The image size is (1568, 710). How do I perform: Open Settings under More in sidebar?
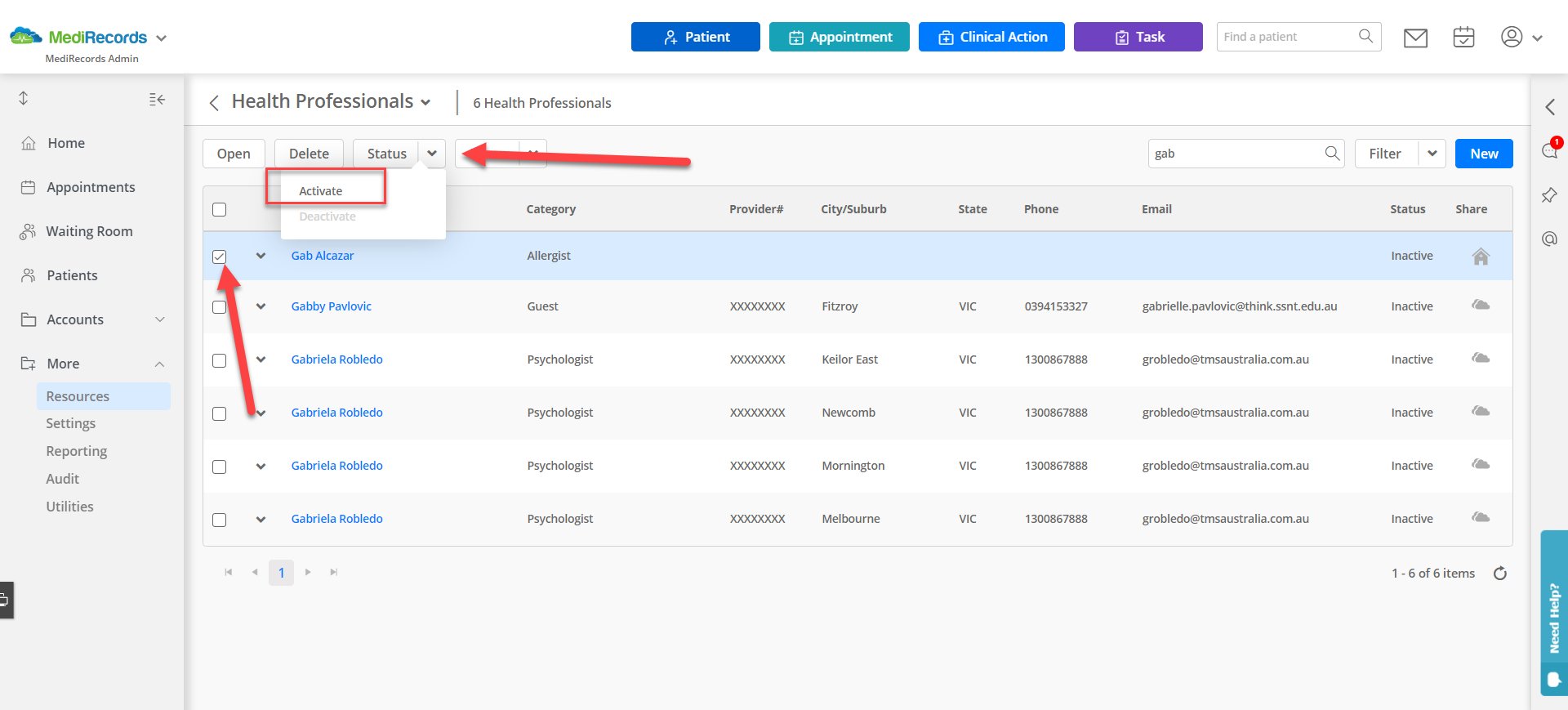point(71,423)
